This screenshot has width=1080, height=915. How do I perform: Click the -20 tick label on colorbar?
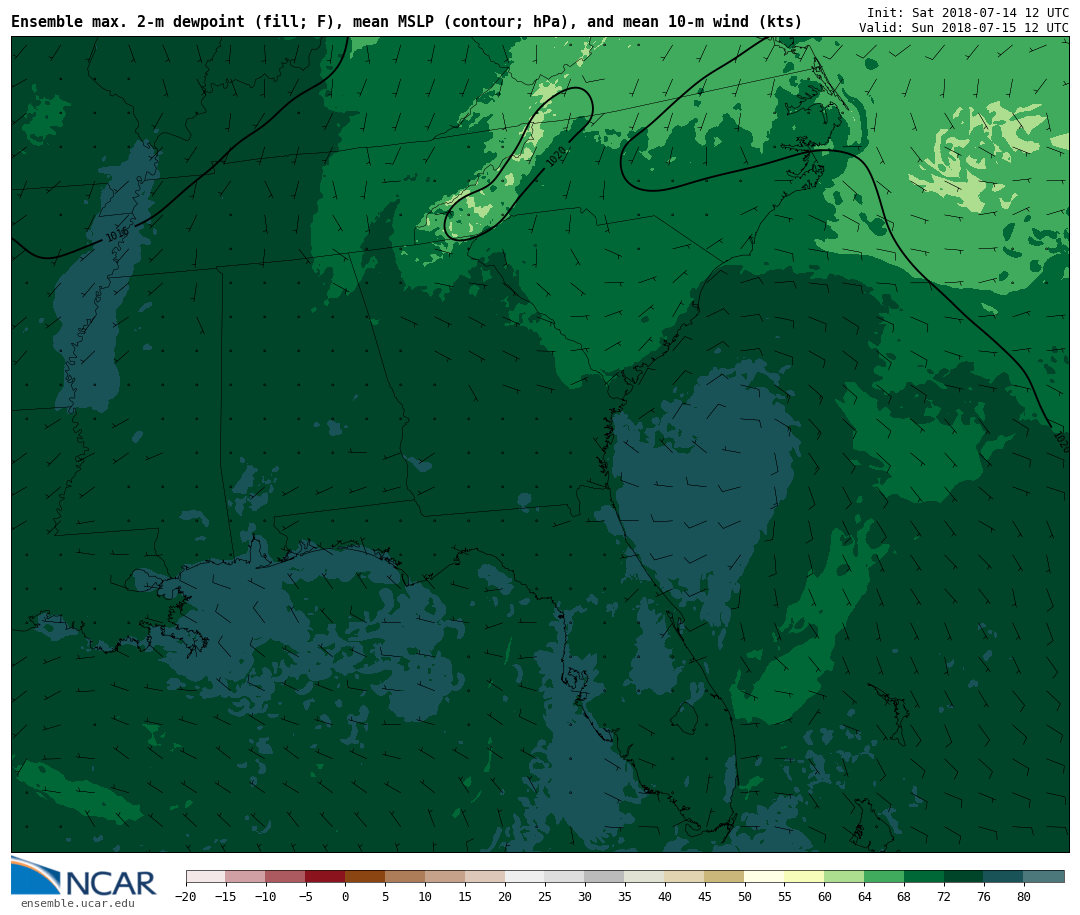click(185, 897)
